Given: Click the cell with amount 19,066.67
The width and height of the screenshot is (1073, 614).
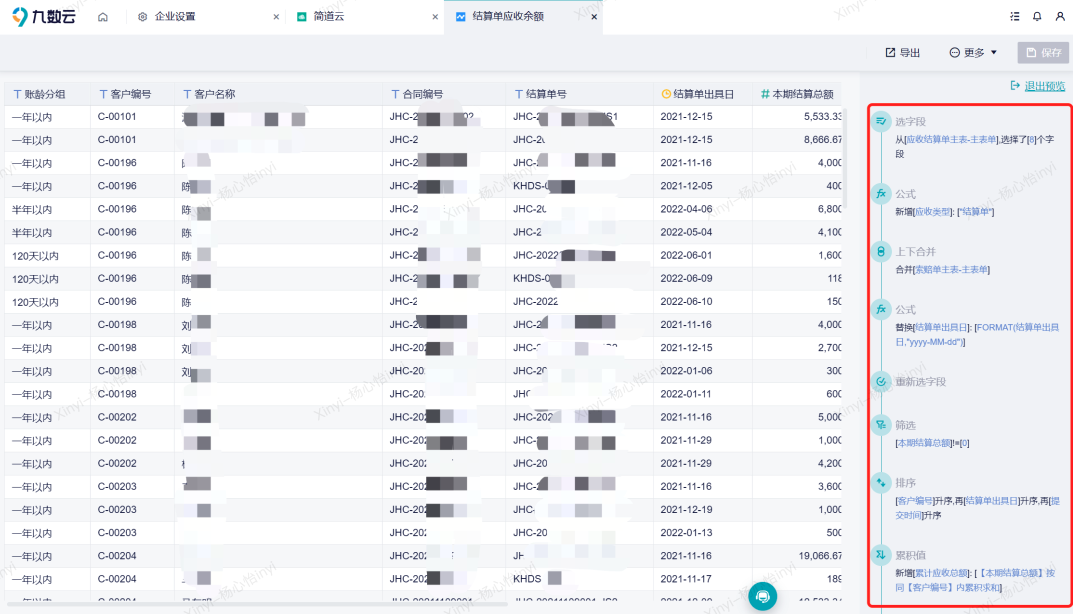Looking at the screenshot, I should (797, 557).
